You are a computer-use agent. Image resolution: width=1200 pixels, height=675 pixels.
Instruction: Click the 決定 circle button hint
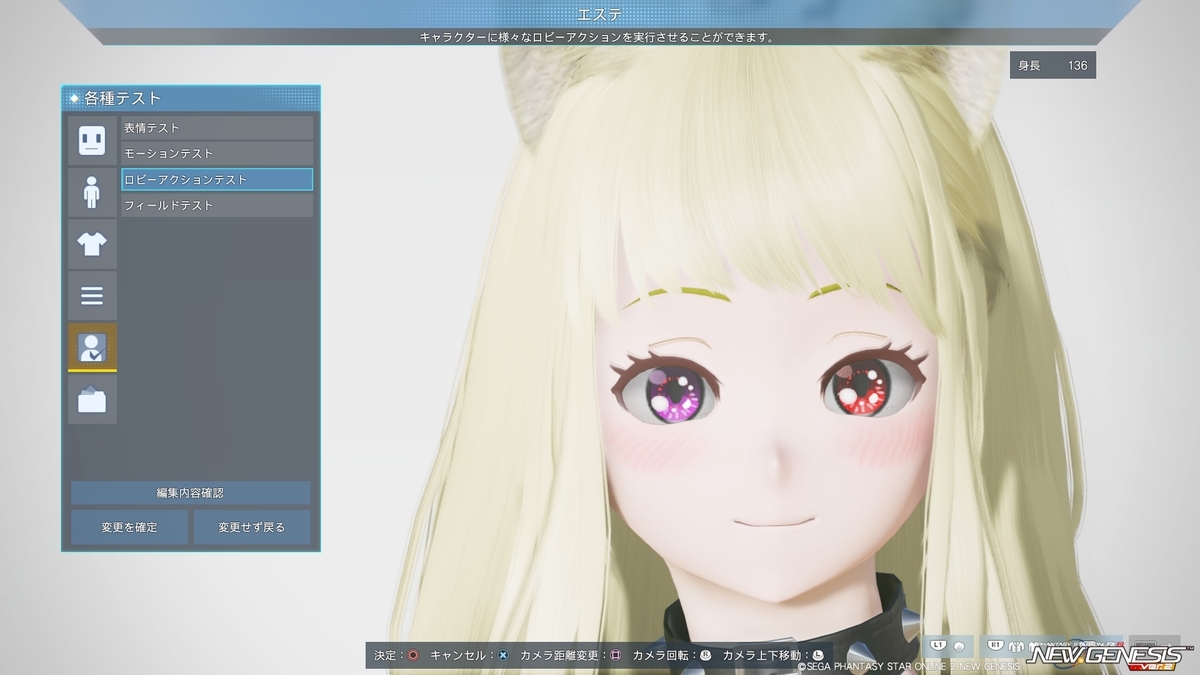(x=412, y=655)
